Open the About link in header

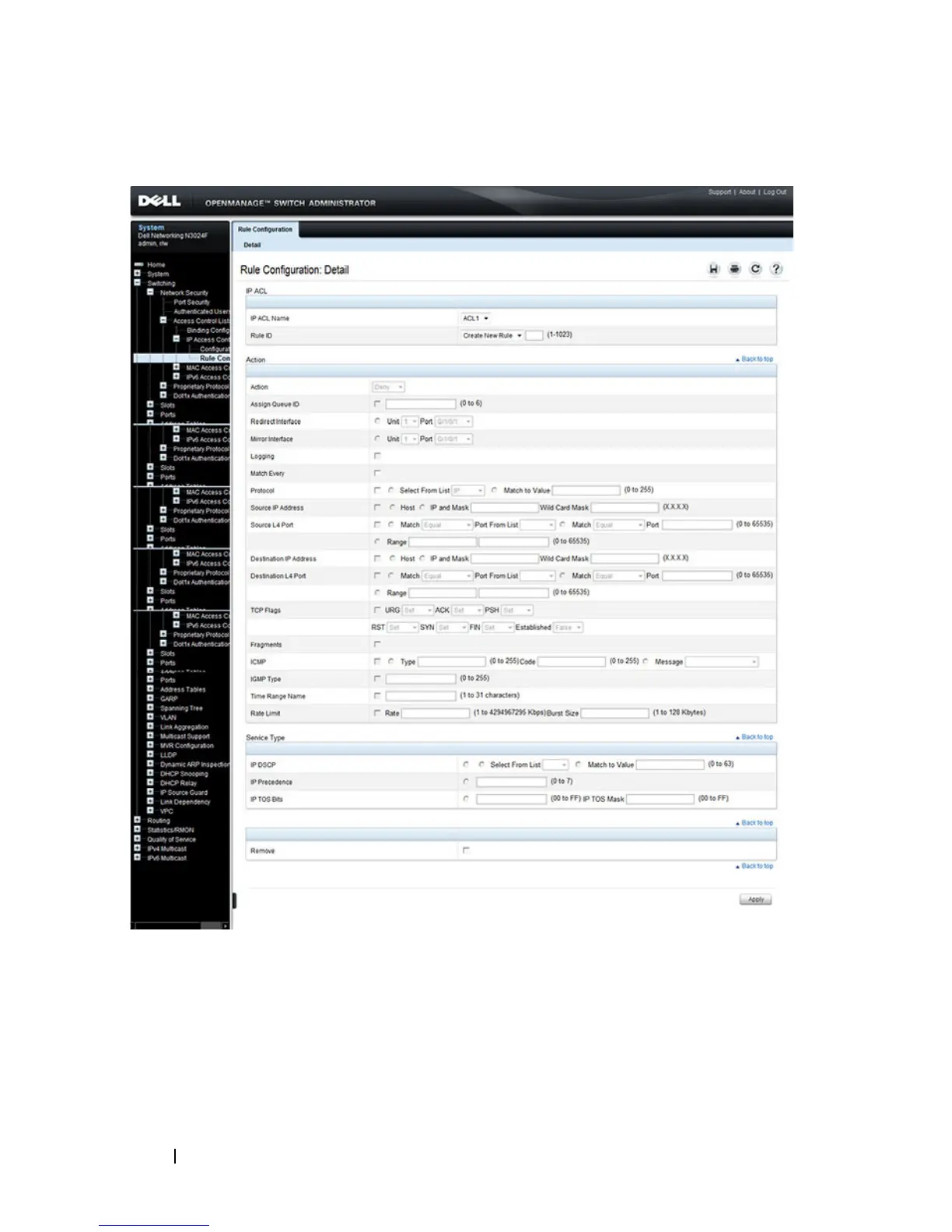tap(747, 192)
